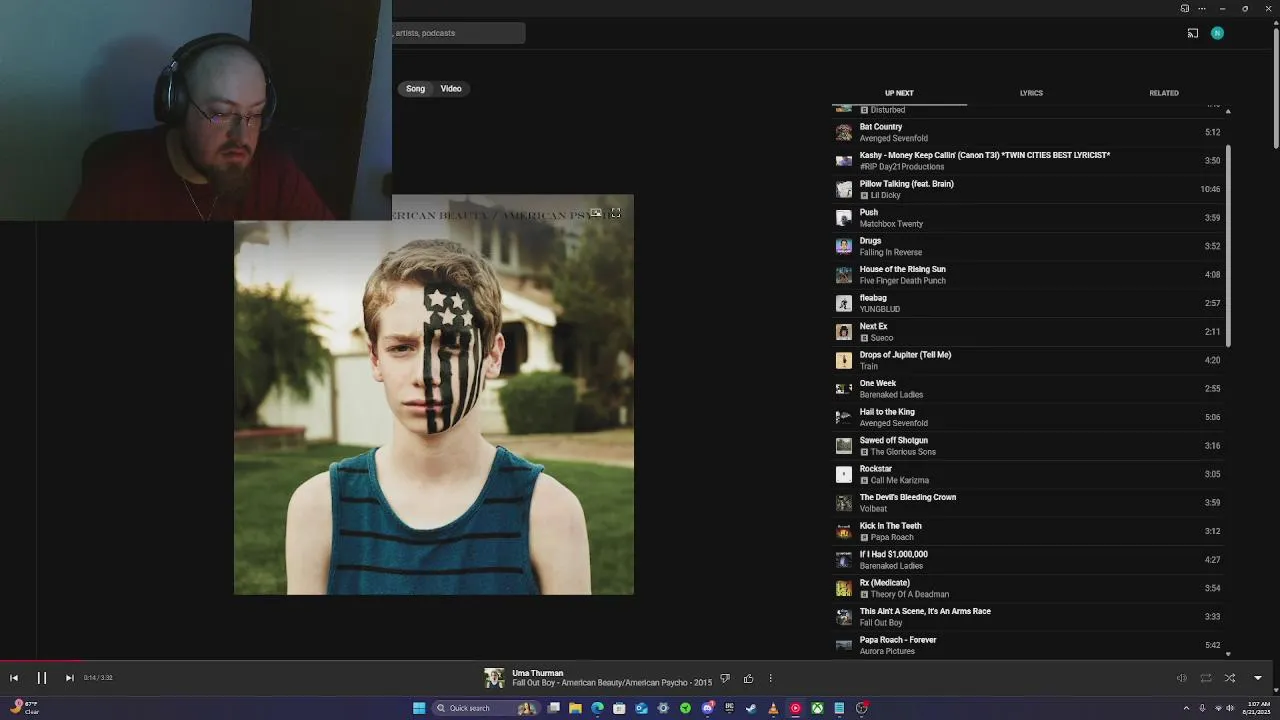Click the Hail to the King thumbnail

pyautogui.click(x=844, y=417)
